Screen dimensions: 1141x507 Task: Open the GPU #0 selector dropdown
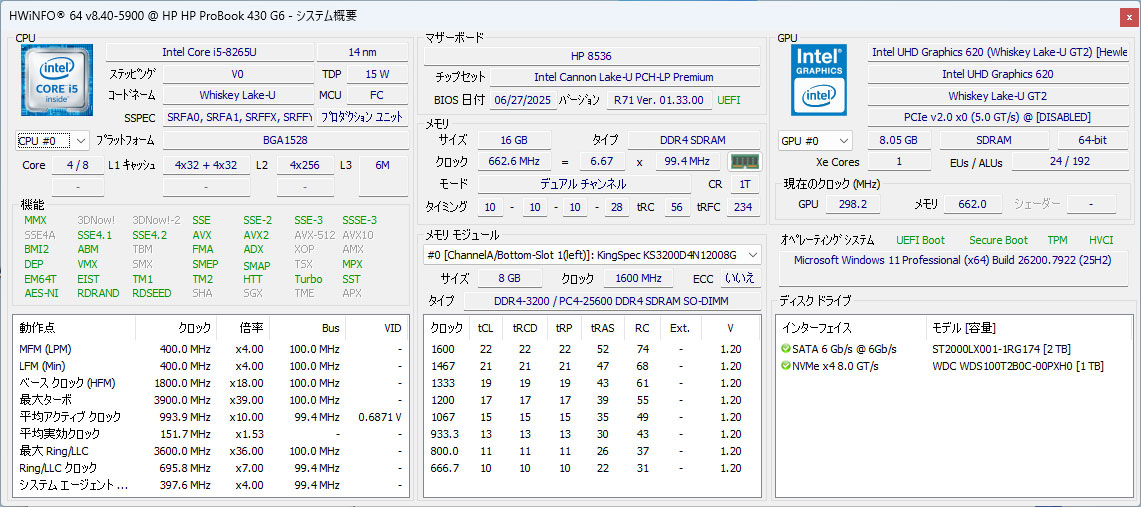pos(815,141)
